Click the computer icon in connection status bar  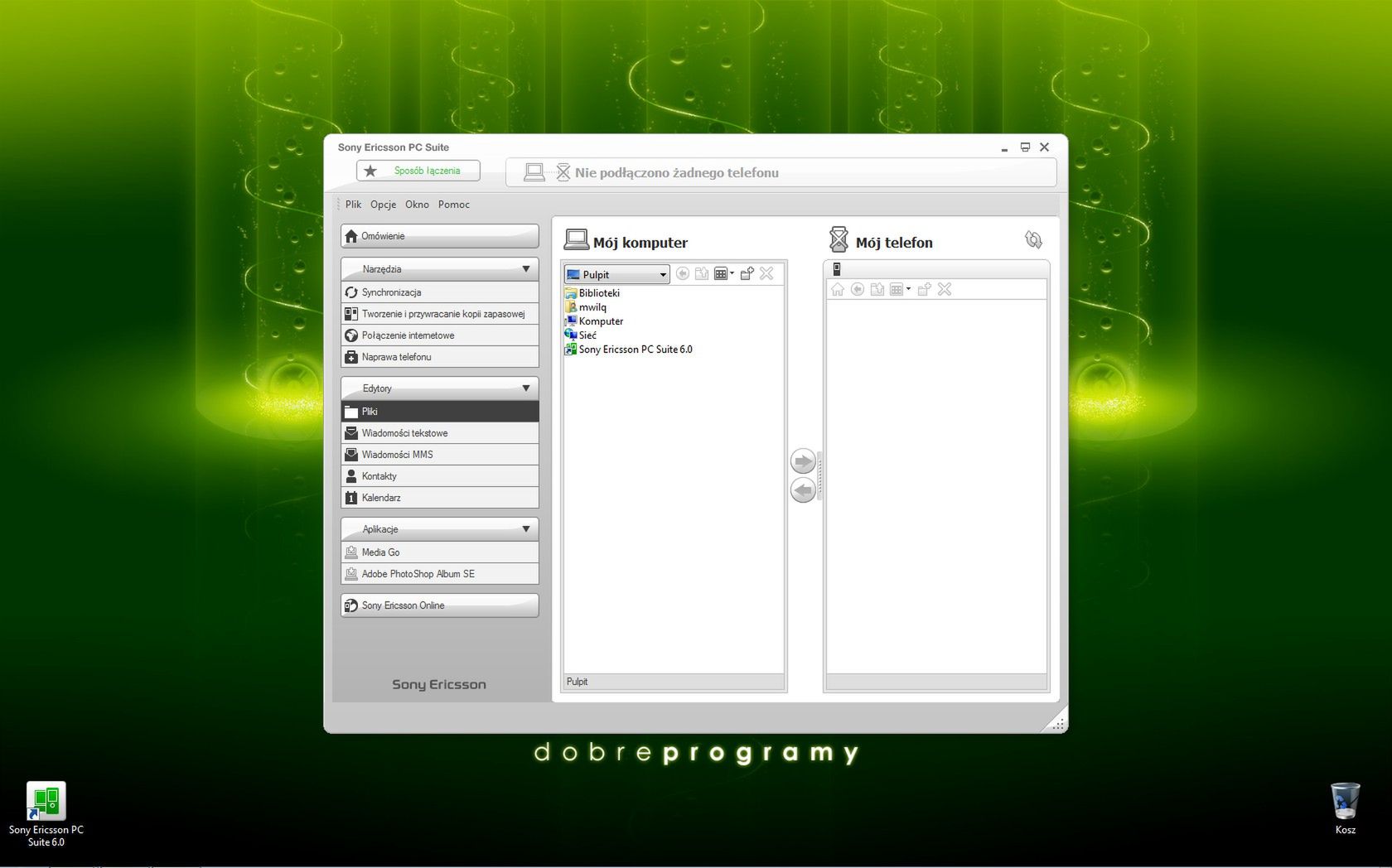(x=534, y=172)
